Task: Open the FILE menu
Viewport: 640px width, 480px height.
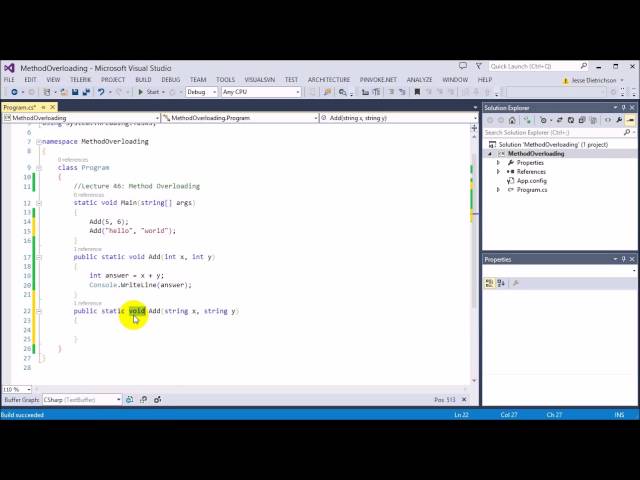Action: click(9, 80)
